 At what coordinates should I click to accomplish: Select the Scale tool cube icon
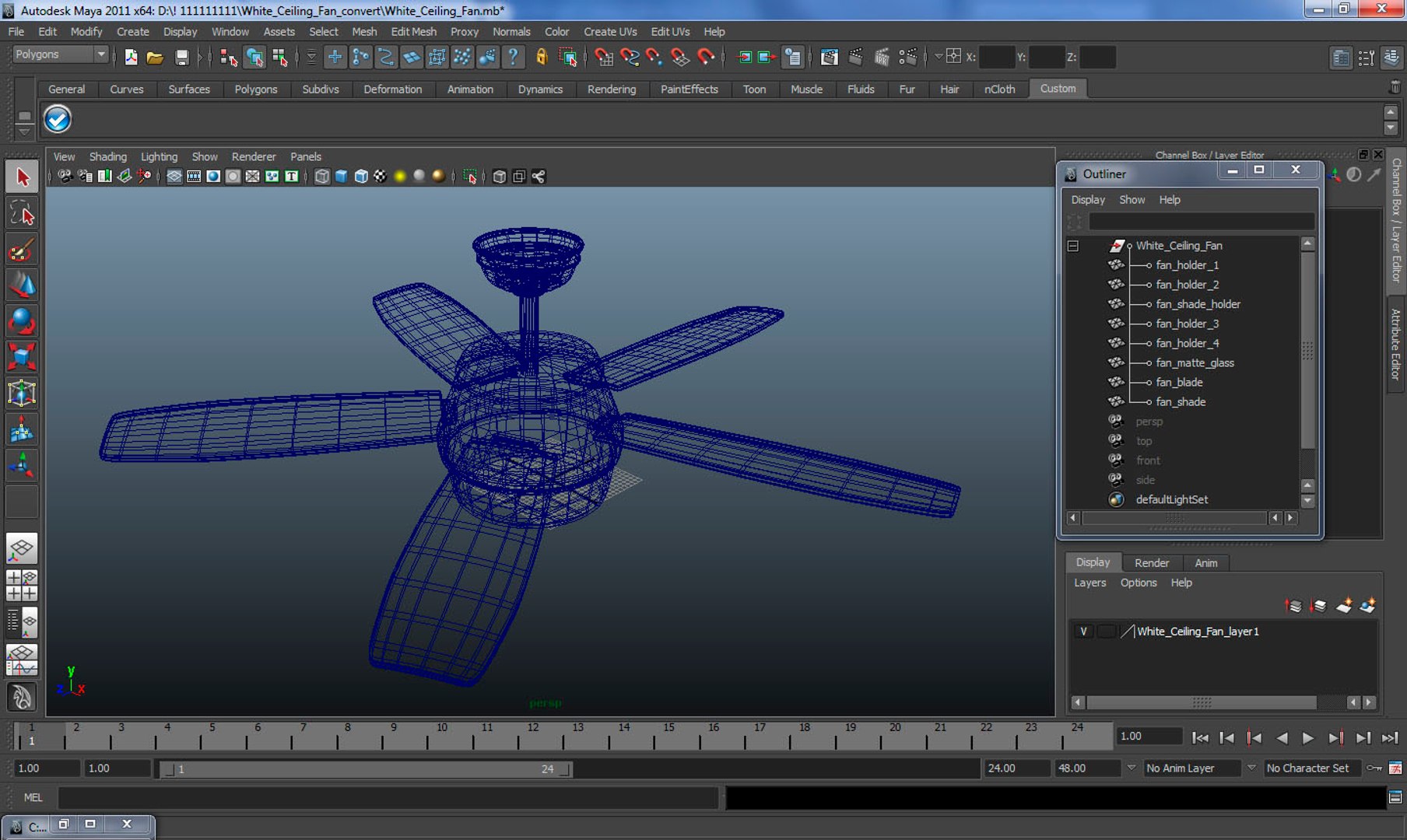[x=22, y=357]
